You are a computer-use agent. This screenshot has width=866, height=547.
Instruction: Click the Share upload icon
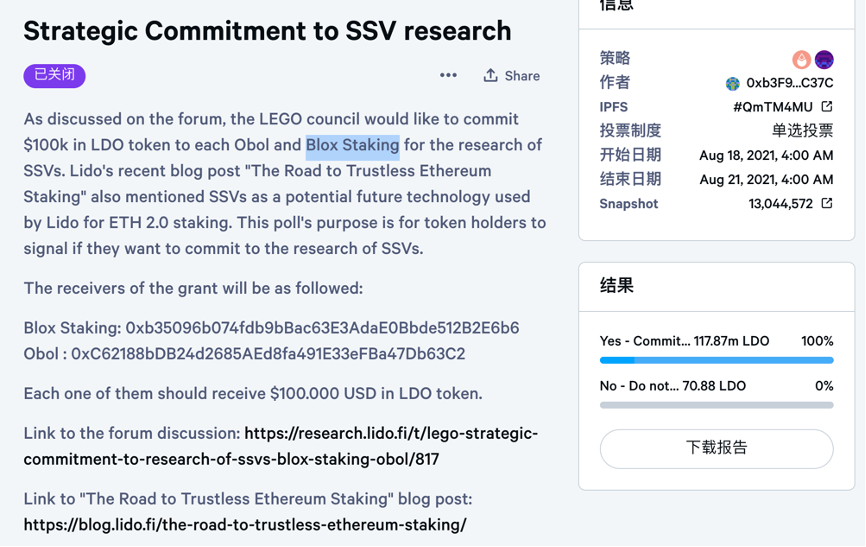[490, 75]
